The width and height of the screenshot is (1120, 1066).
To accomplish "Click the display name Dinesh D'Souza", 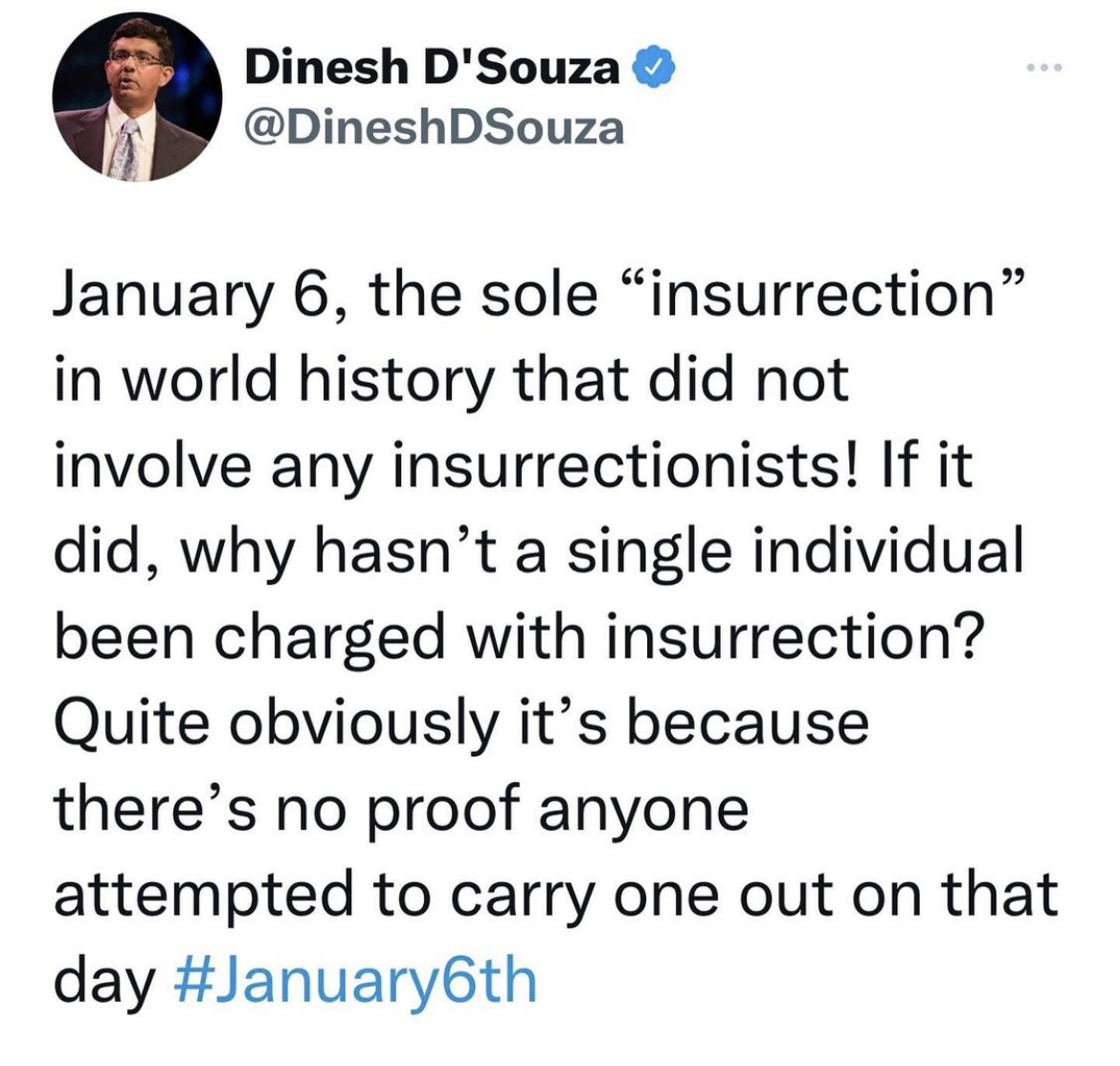I will pyautogui.click(x=432, y=67).
